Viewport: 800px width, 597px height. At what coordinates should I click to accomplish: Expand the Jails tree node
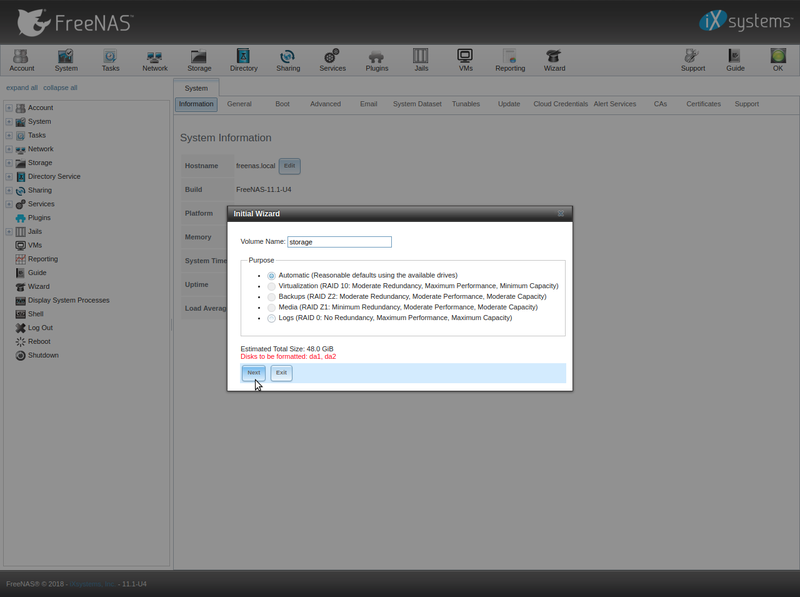[9, 232]
